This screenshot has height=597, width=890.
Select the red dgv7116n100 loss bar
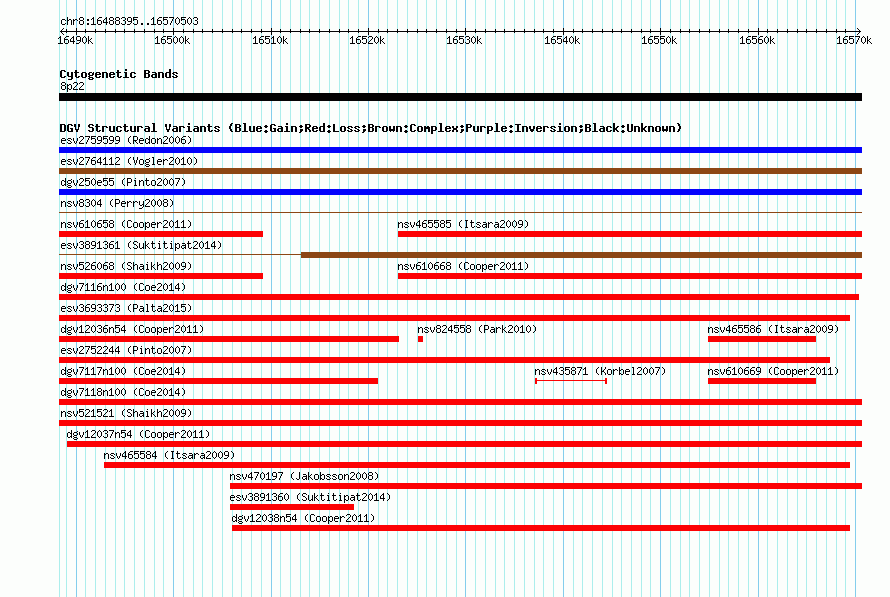click(x=459, y=297)
